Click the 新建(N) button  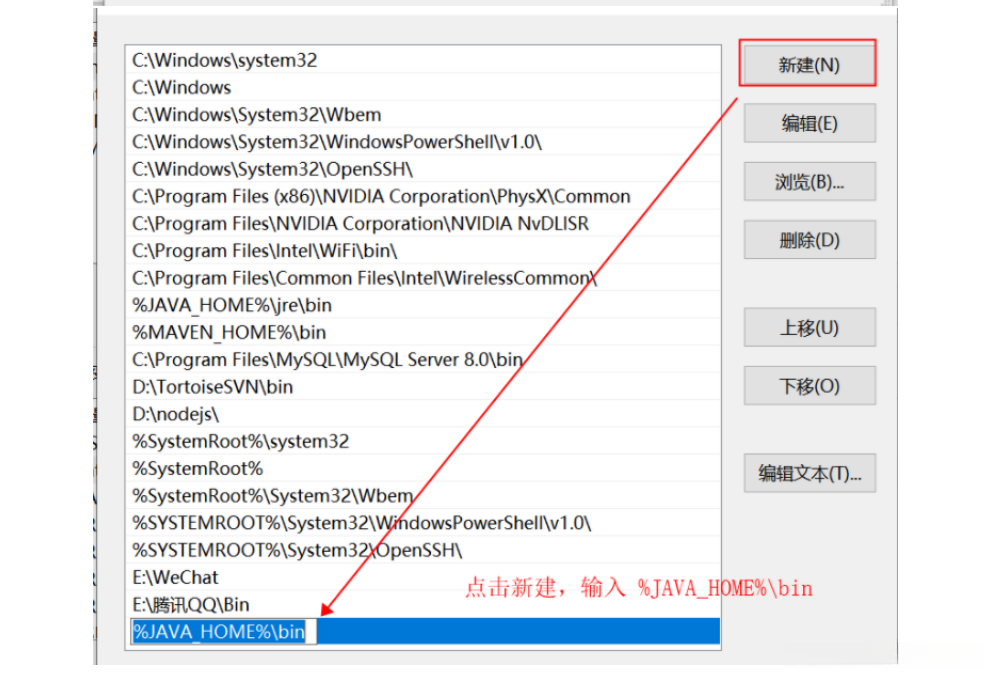click(x=809, y=64)
